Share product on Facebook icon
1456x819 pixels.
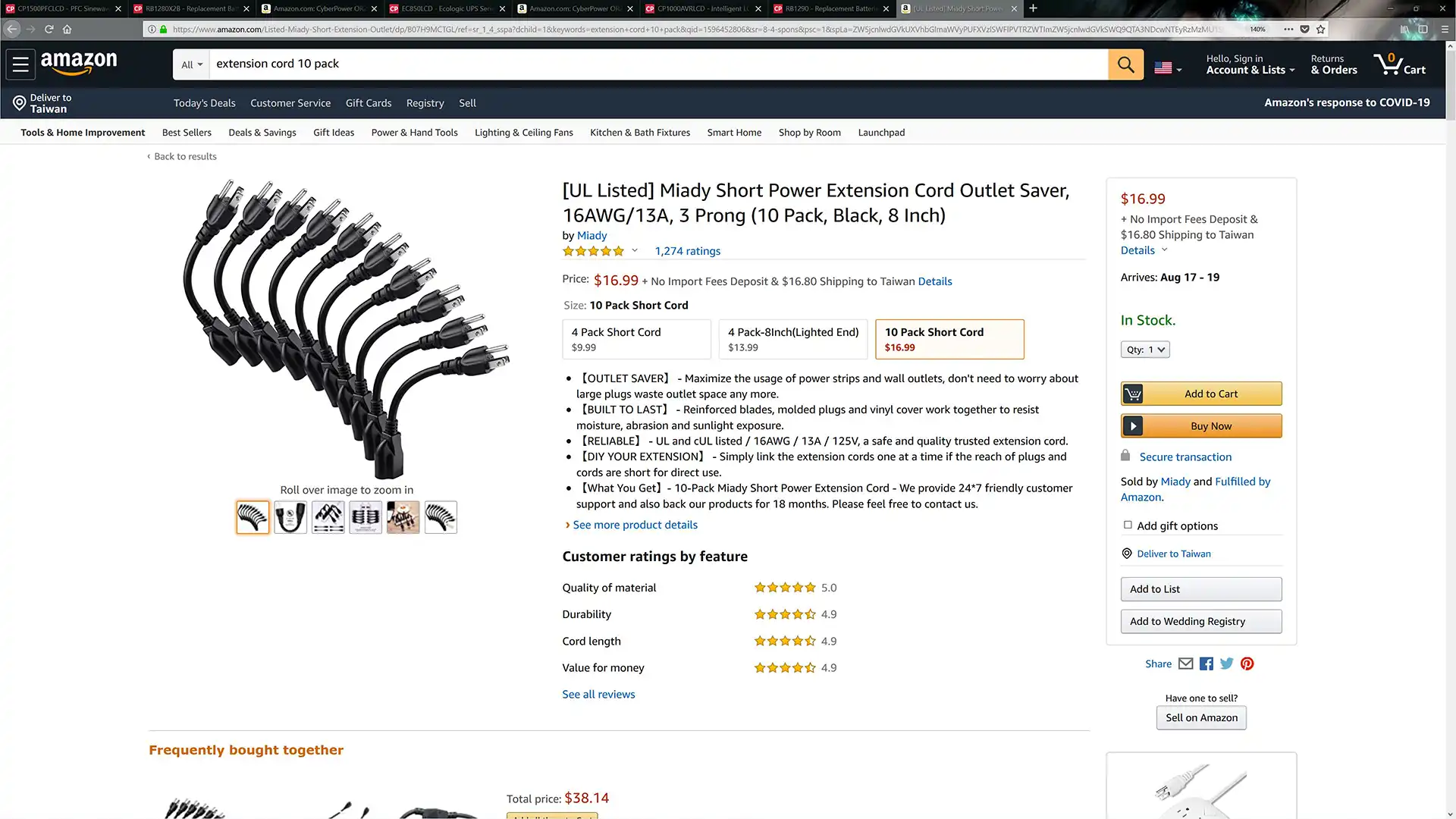1207,664
